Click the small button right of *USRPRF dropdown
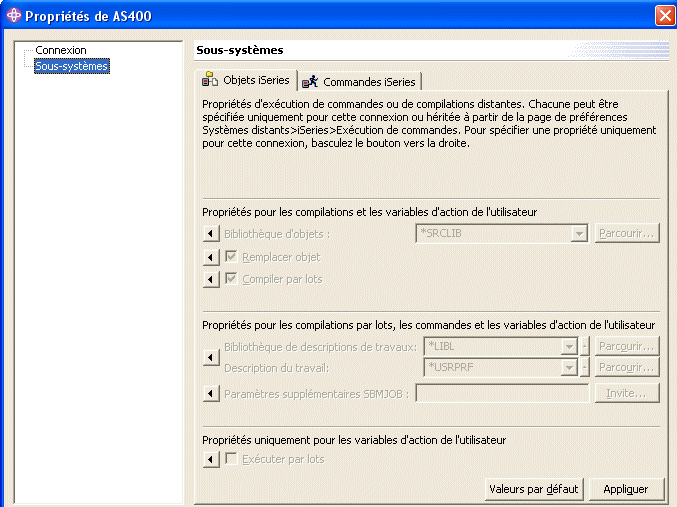The height and width of the screenshot is (507, 677). point(585,368)
